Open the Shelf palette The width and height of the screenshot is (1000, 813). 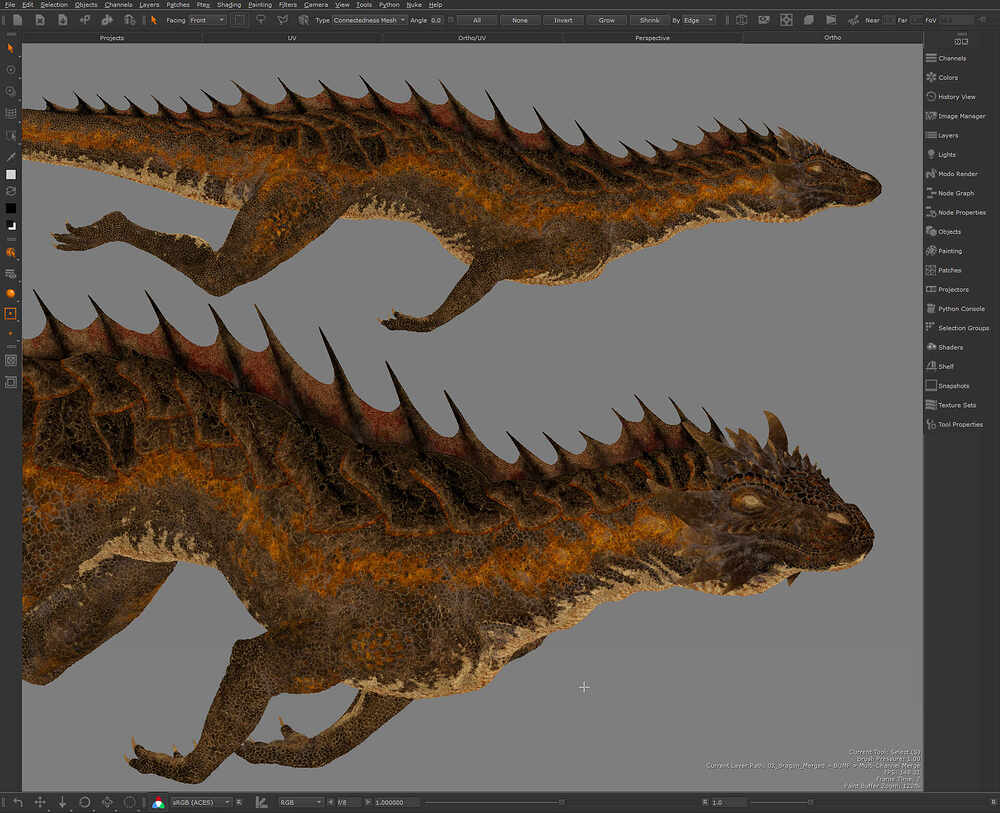click(940, 367)
